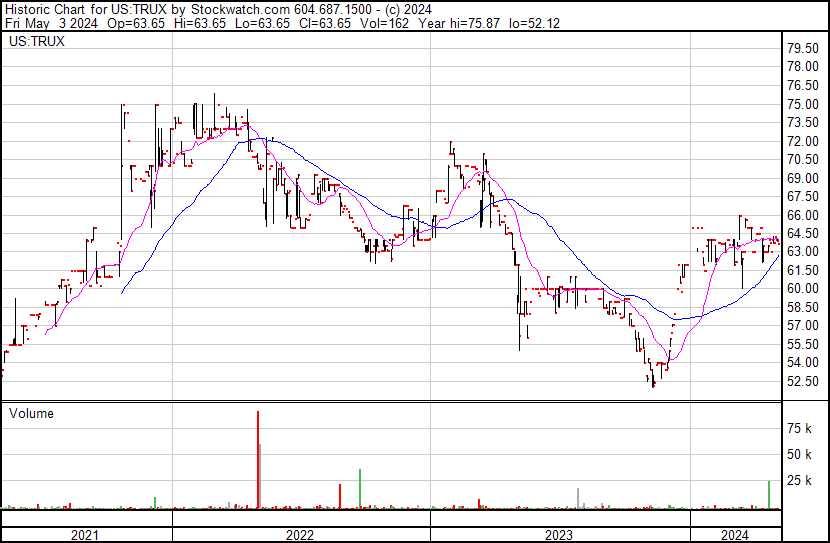Select the 66.00 price axis label
Image resolution: width=830 pixels, height=543 pixels.
click(x=803, y=215)
